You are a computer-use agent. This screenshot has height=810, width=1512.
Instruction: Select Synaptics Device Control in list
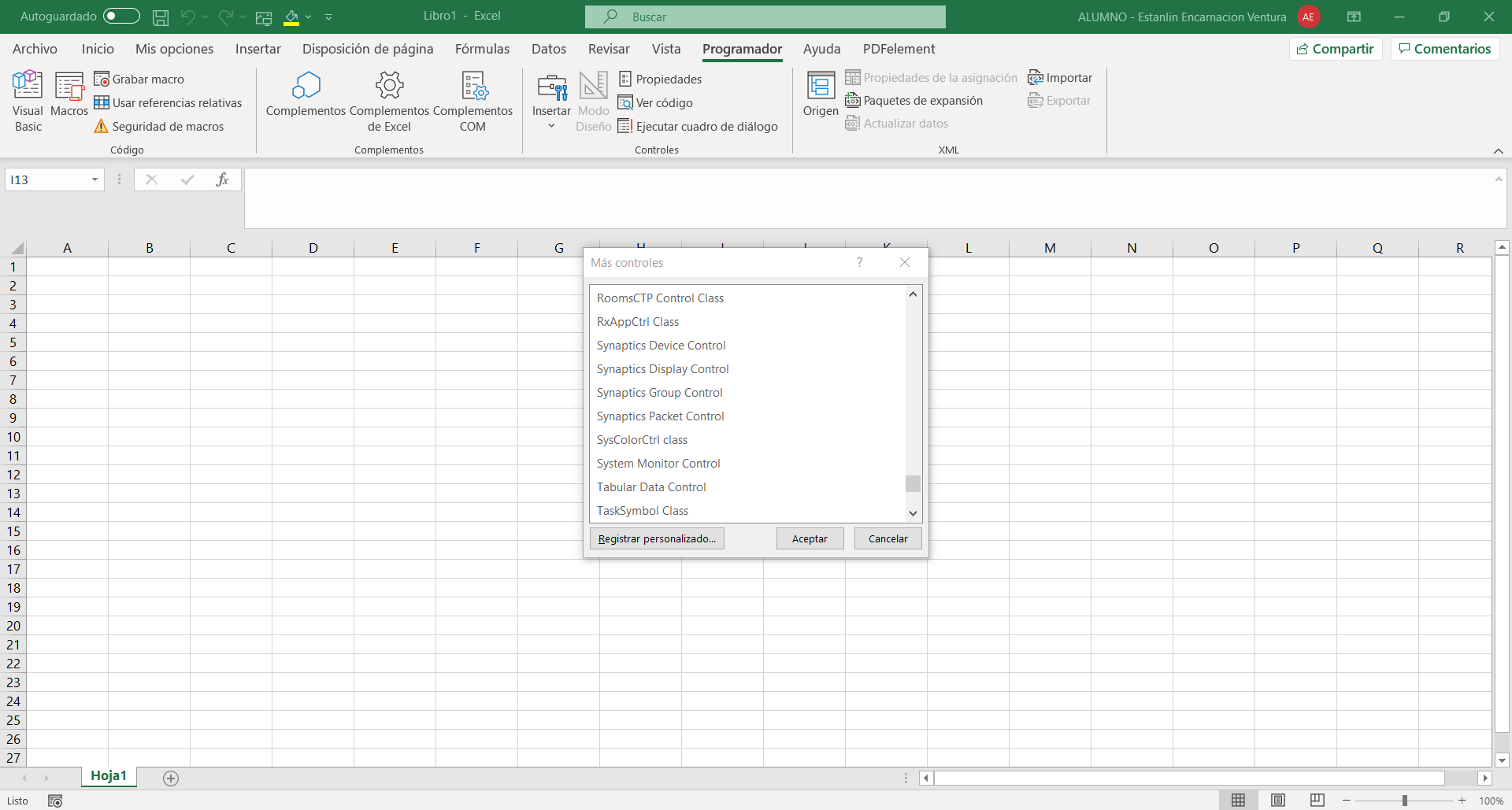pos(747,345)
